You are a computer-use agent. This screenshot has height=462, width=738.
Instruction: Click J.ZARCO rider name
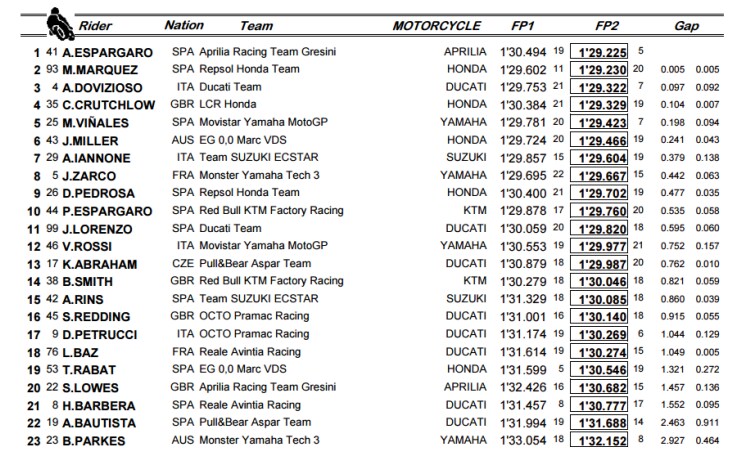(89, 176)
